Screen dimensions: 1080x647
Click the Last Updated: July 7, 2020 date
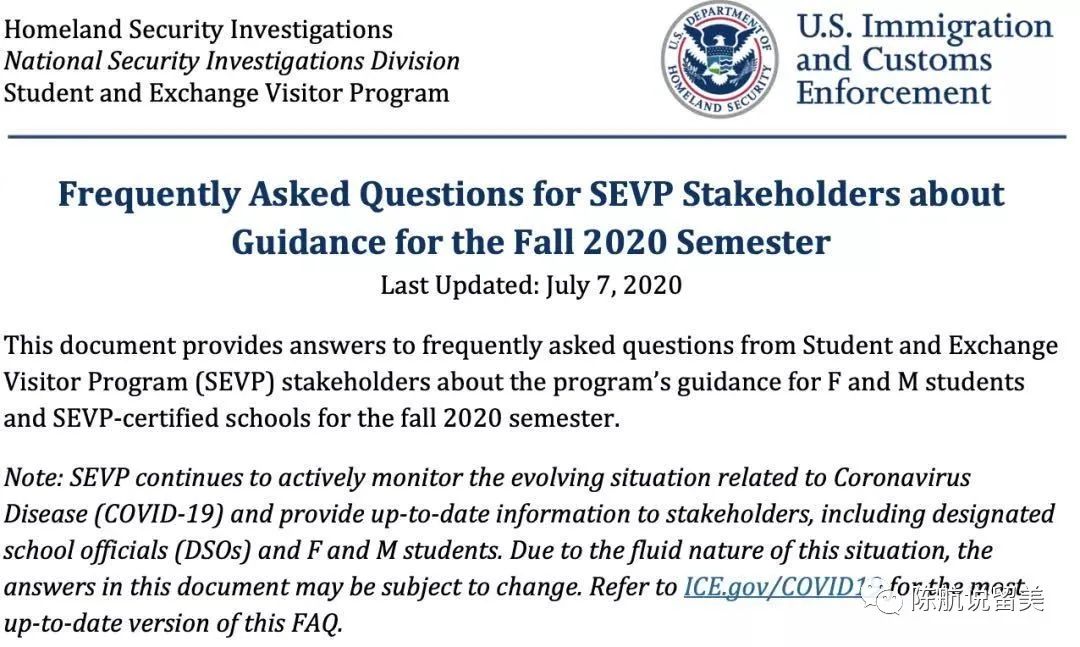point(531,285)
